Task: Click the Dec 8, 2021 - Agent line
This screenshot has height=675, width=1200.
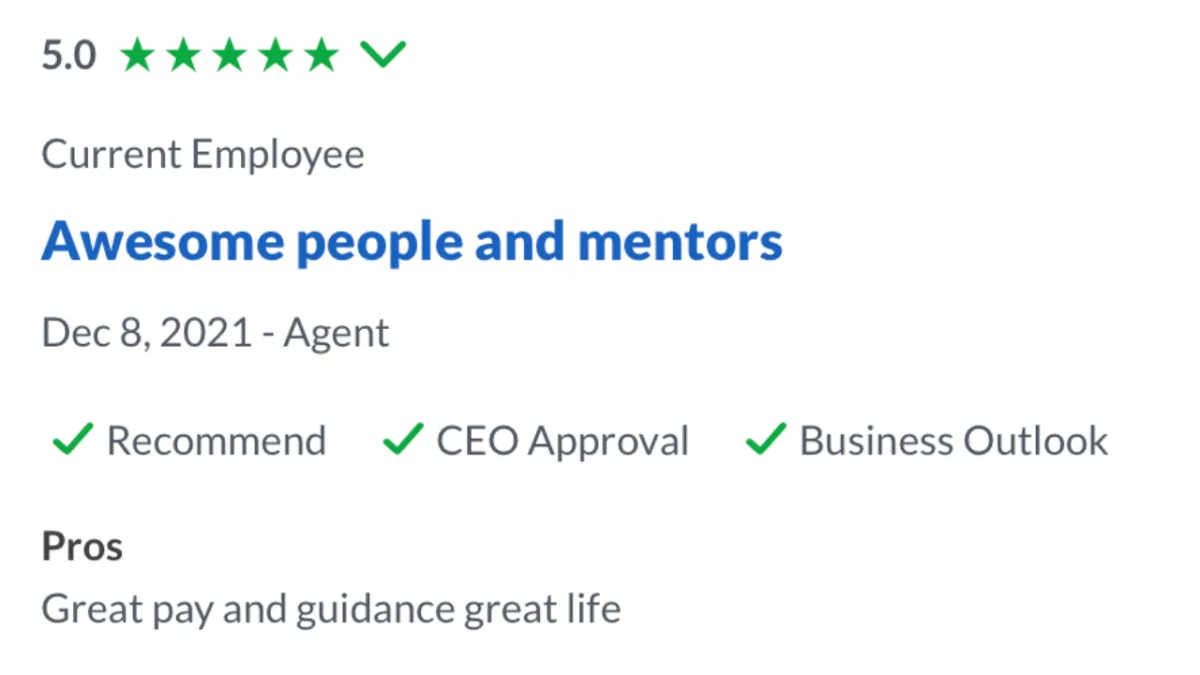Action: point(215,333)
